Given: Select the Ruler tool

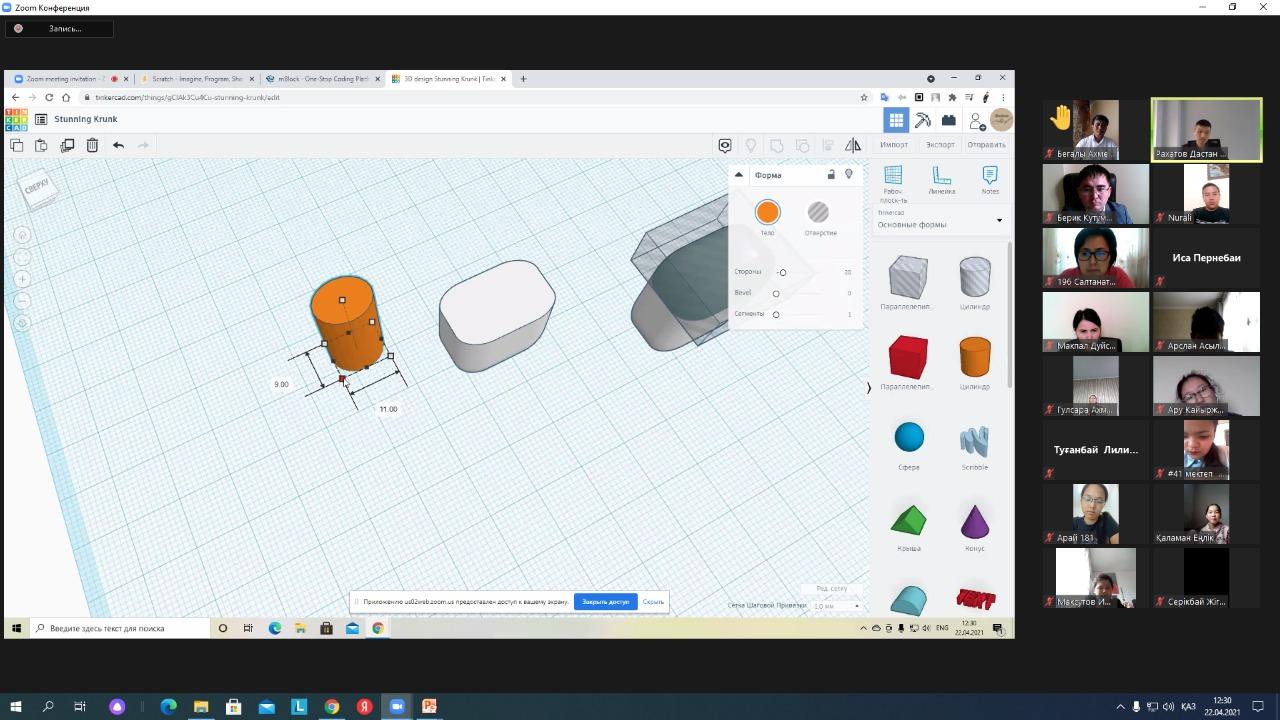Looking at the screenshot, I should (x=941, y=176).
